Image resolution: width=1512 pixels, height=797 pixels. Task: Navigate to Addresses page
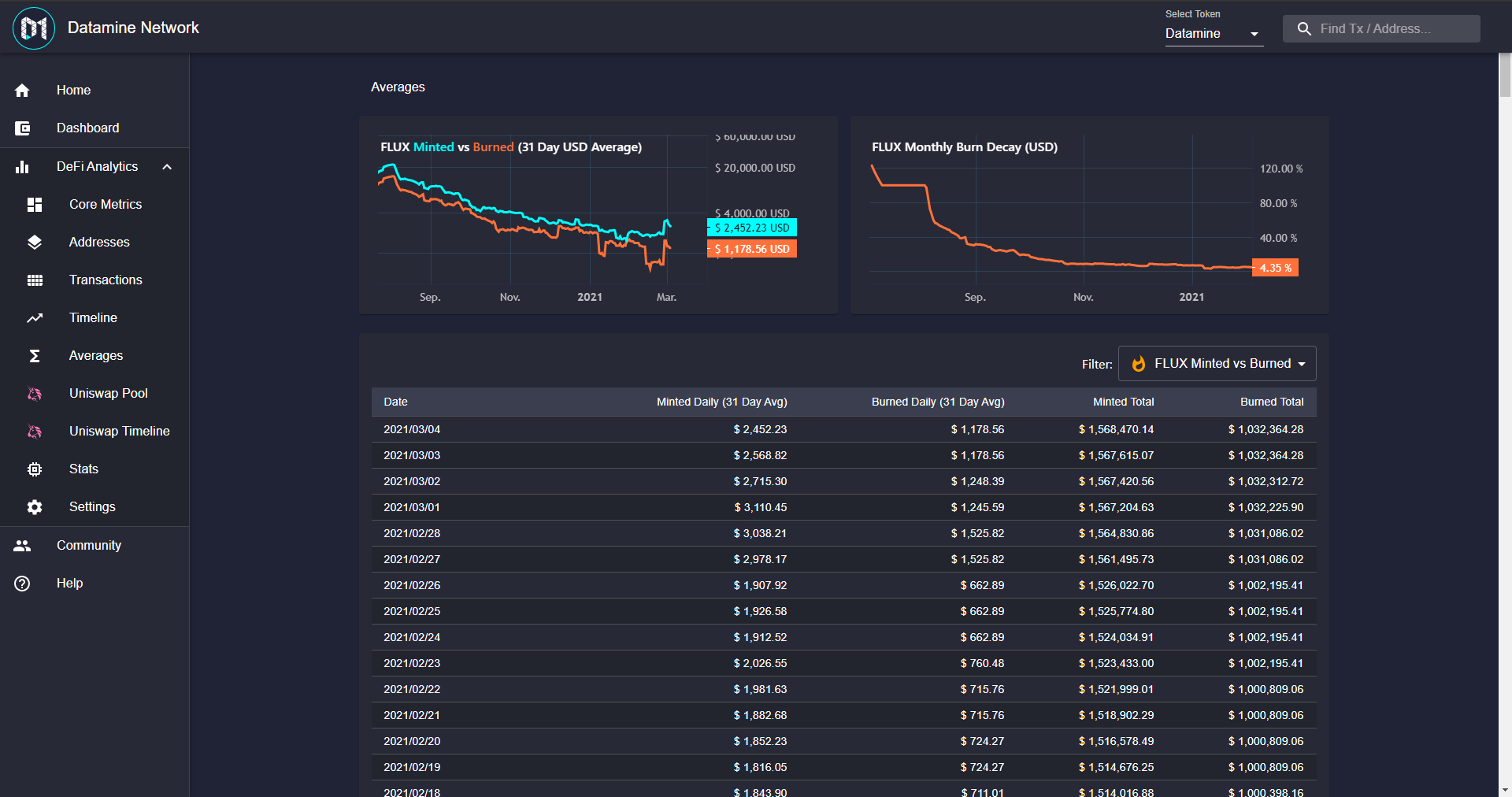[x=94, y=243]
